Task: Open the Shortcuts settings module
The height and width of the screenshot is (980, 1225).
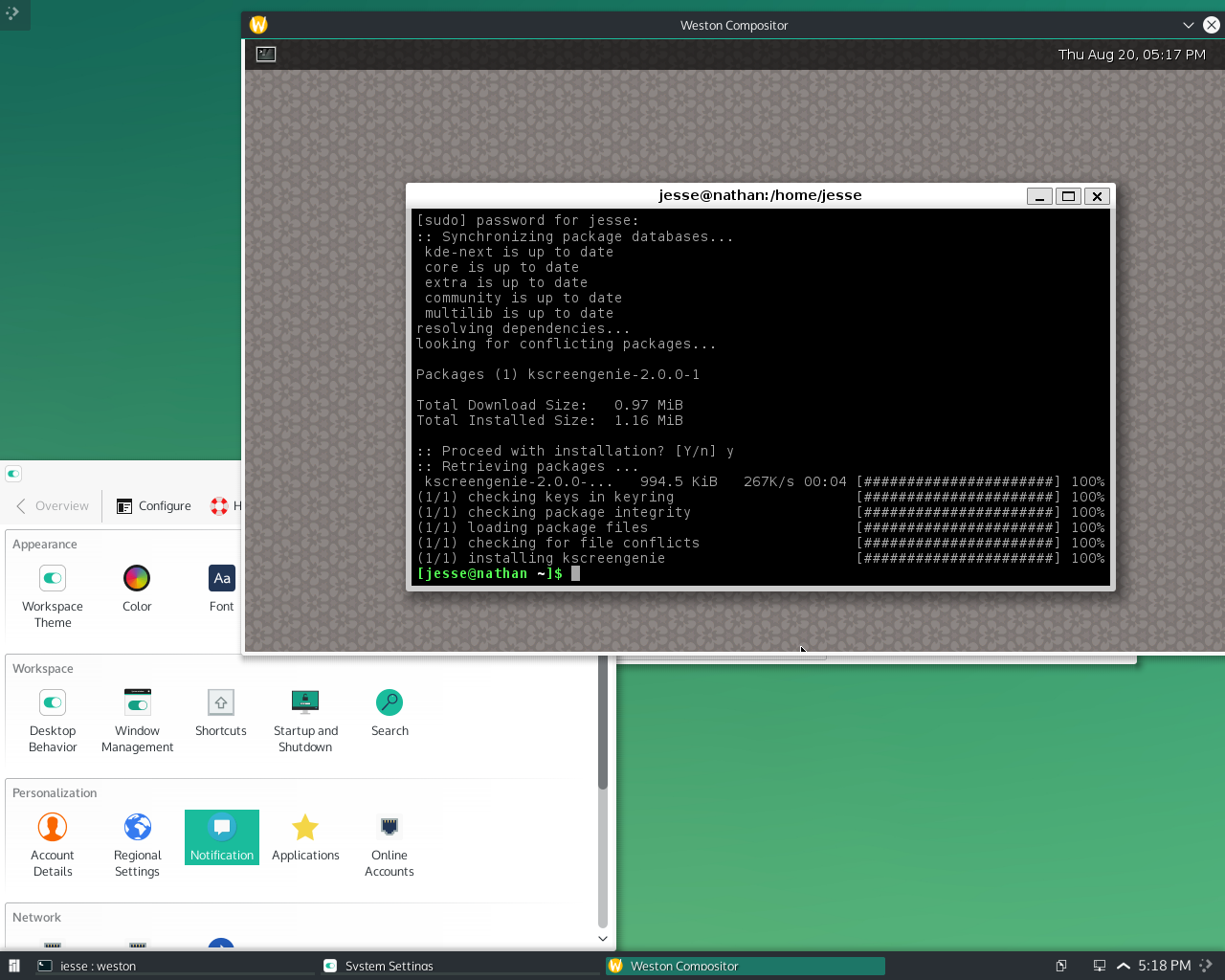Action: (221, 713)
